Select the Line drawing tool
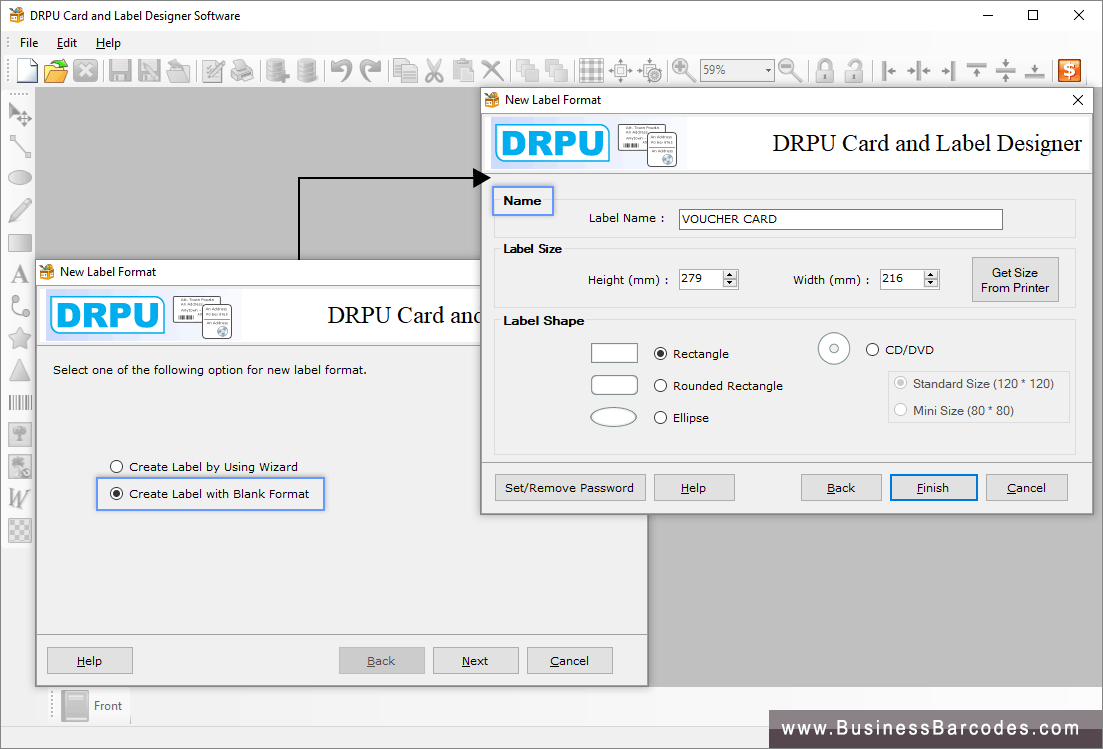This screenshot has height=749, width=1103. point(20,146)
